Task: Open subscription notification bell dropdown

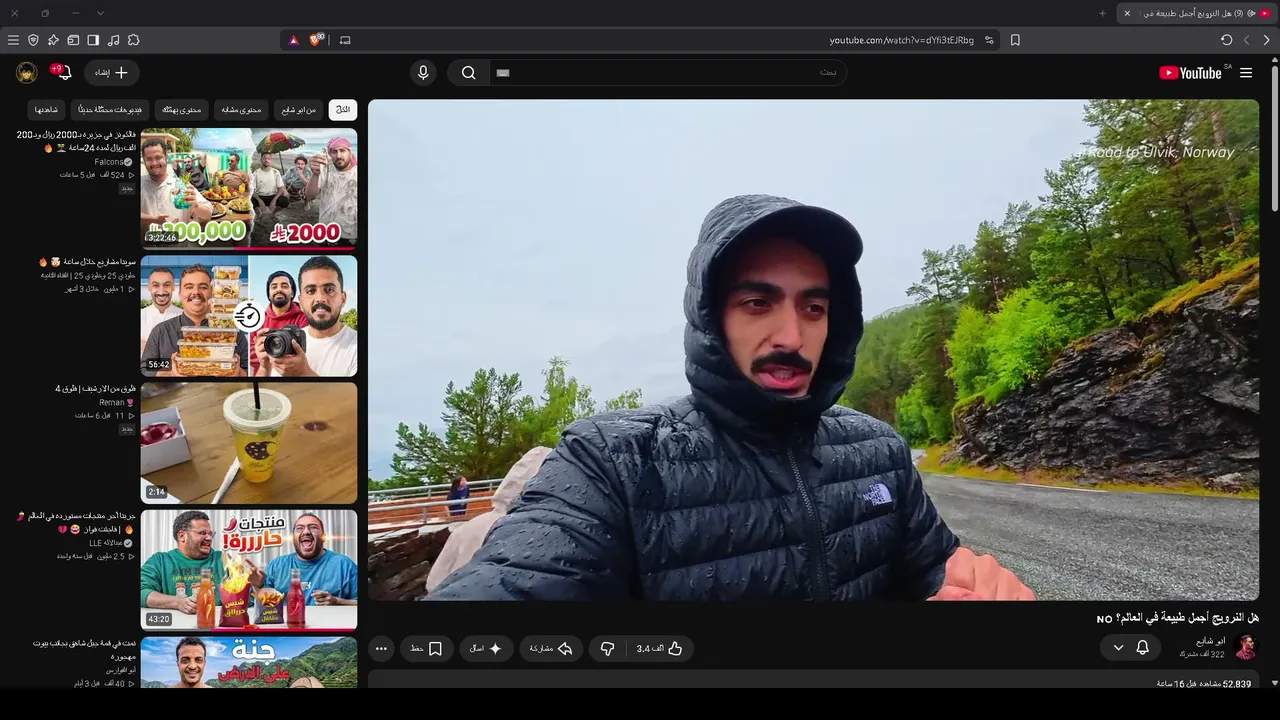Action: pyautogui.click(x=1130, y=648)
